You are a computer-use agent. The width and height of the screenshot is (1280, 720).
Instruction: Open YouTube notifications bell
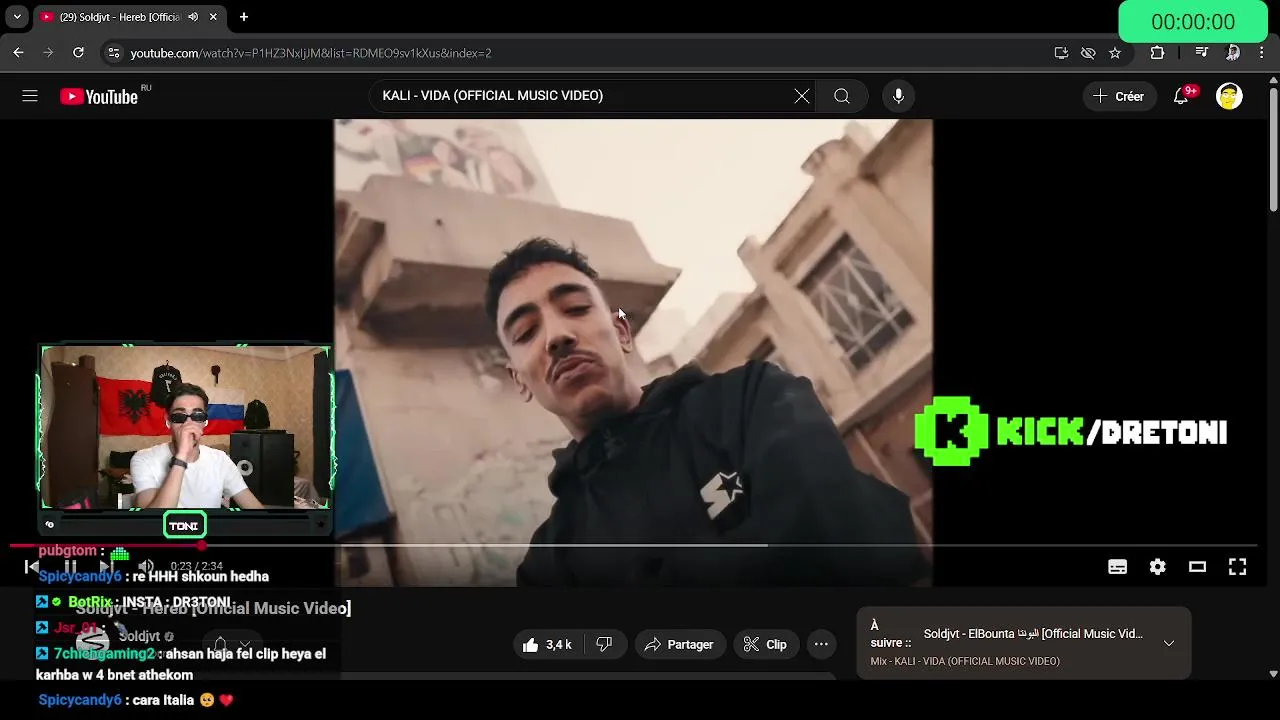click(x=1181, y=96)
